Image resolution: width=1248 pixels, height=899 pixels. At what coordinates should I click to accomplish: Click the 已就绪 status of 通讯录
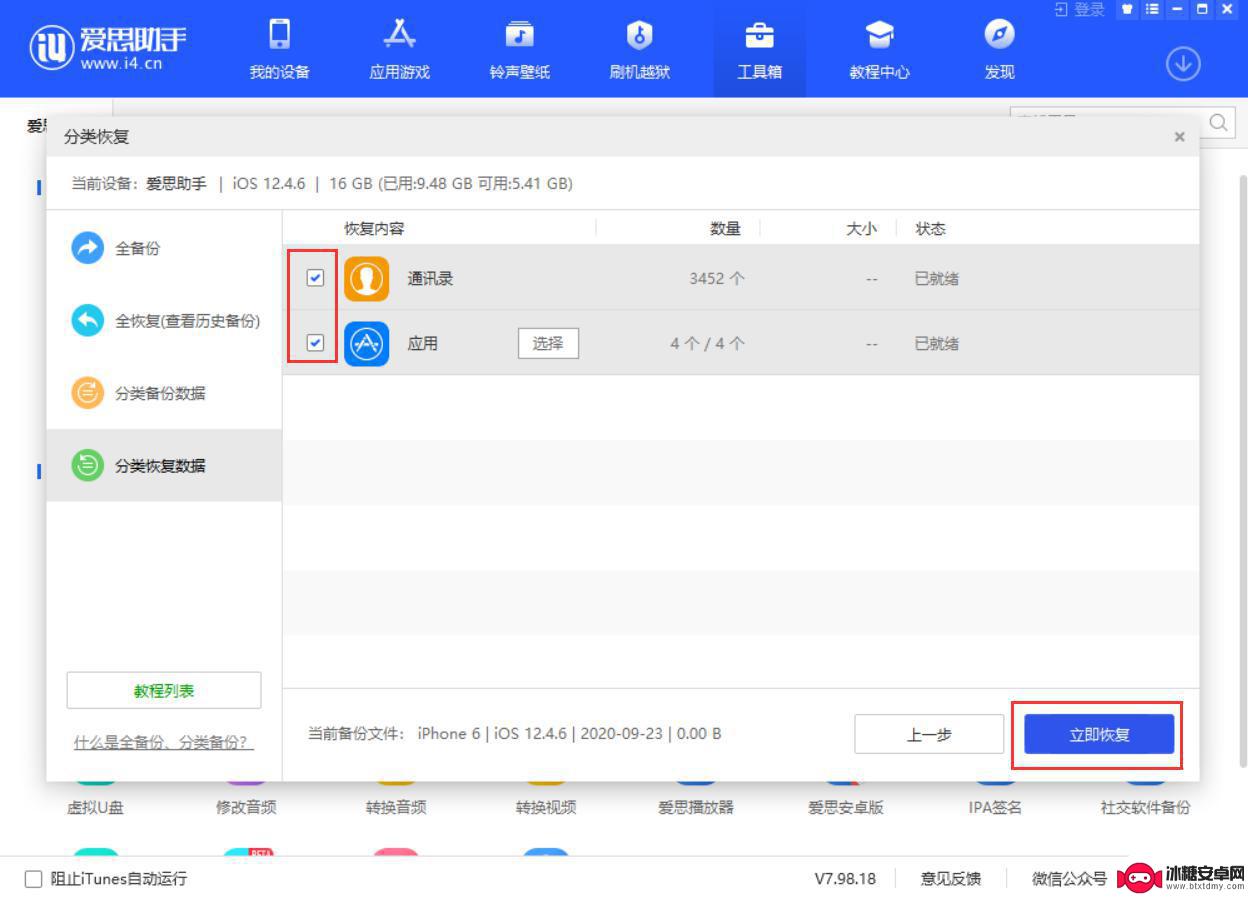tap(936, 278)
